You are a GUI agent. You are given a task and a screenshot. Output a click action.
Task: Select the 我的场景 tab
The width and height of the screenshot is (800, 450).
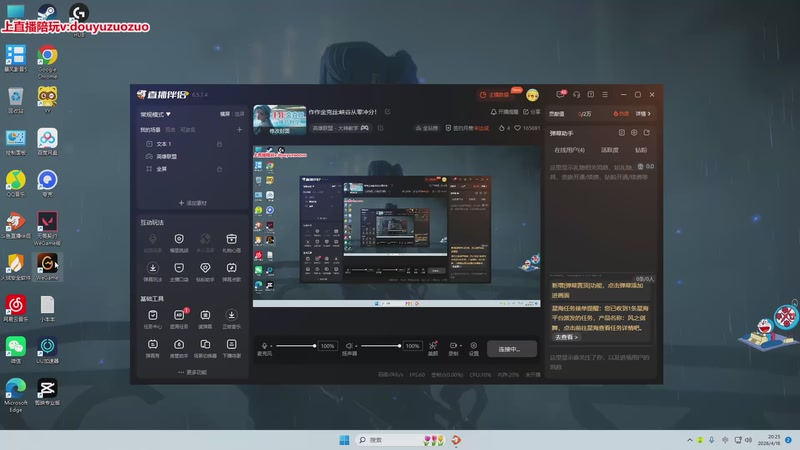coord(150,130)
